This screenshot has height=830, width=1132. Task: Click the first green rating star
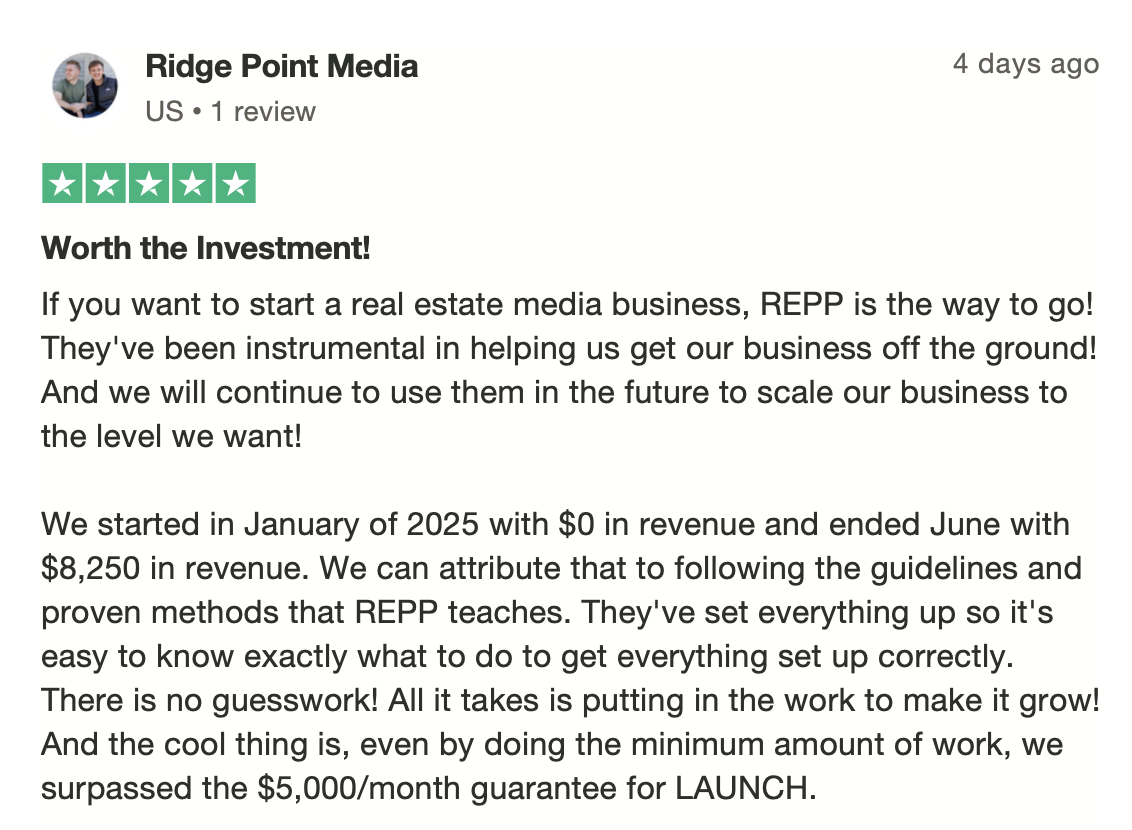tap(62, 183)
